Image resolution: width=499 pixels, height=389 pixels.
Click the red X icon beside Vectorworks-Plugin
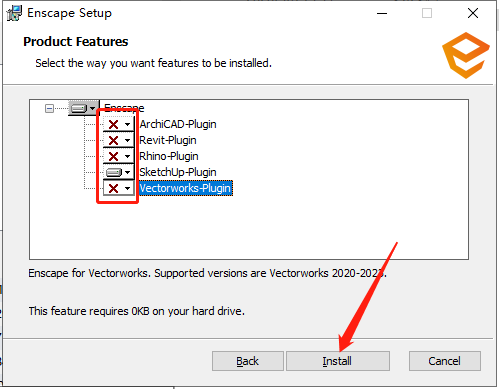pos(113,188)
